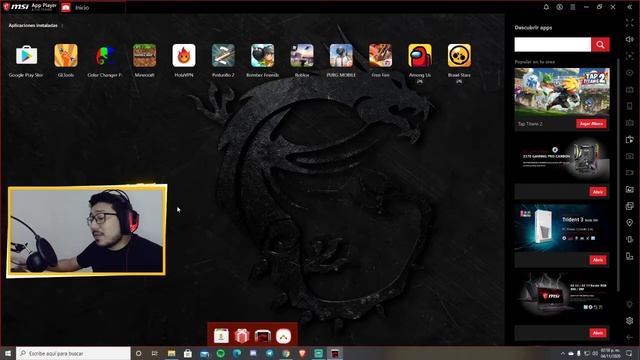Open the Tap Titans 2 banner
Viewport: 640px width, 360px height.
[x=562, y=92]
